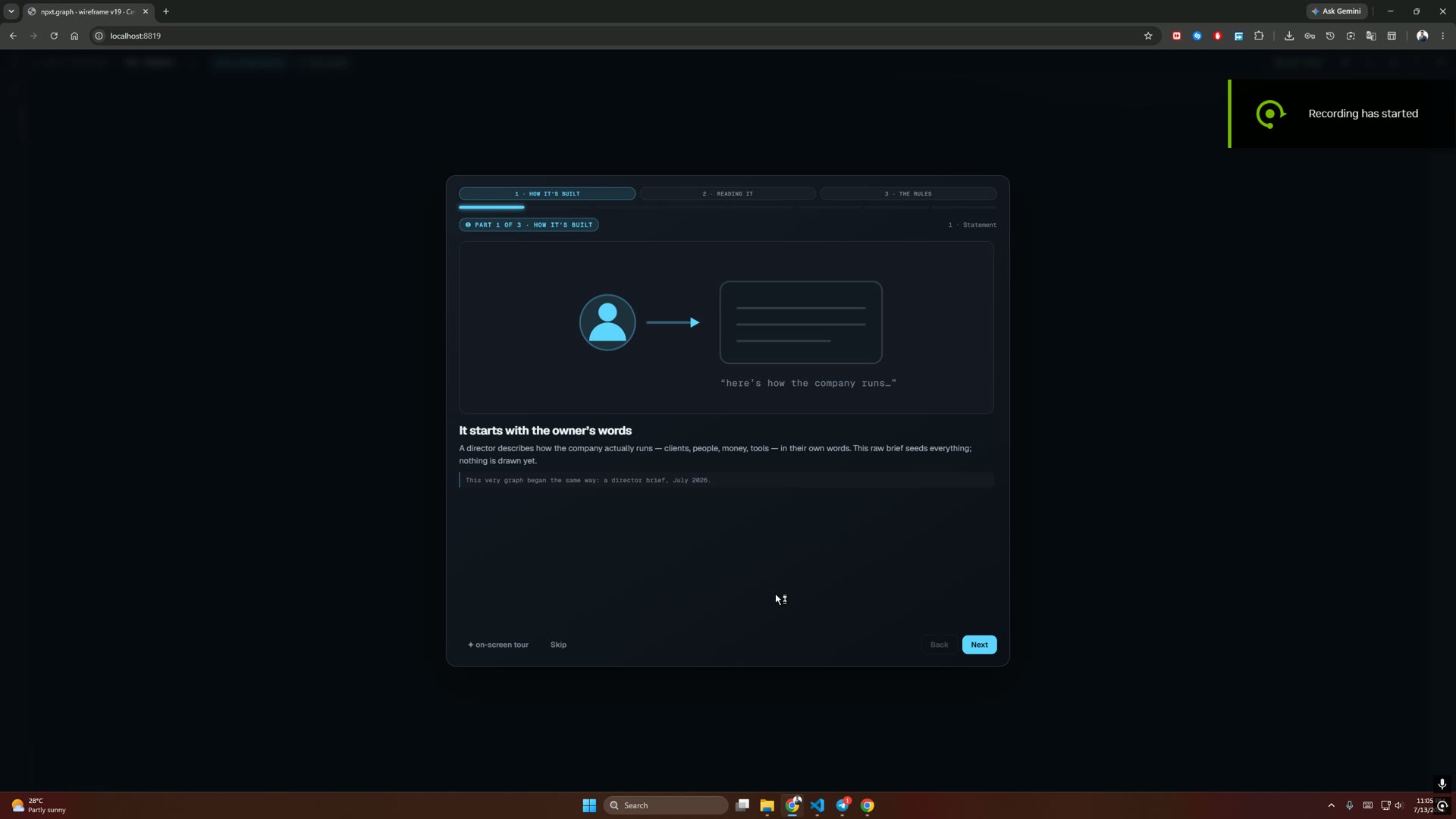Open the Chrome three-dot menu
Screen dimensions: 1456x819
(1443, 36)
